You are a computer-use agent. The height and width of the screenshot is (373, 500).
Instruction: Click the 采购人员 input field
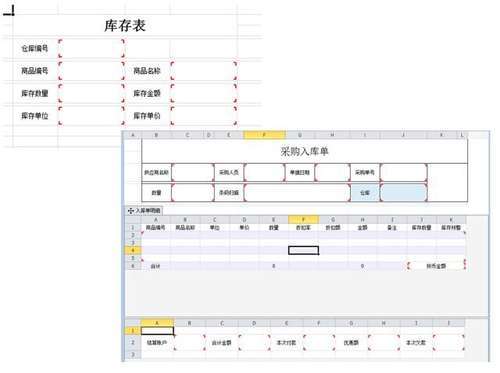coord(264,172)
